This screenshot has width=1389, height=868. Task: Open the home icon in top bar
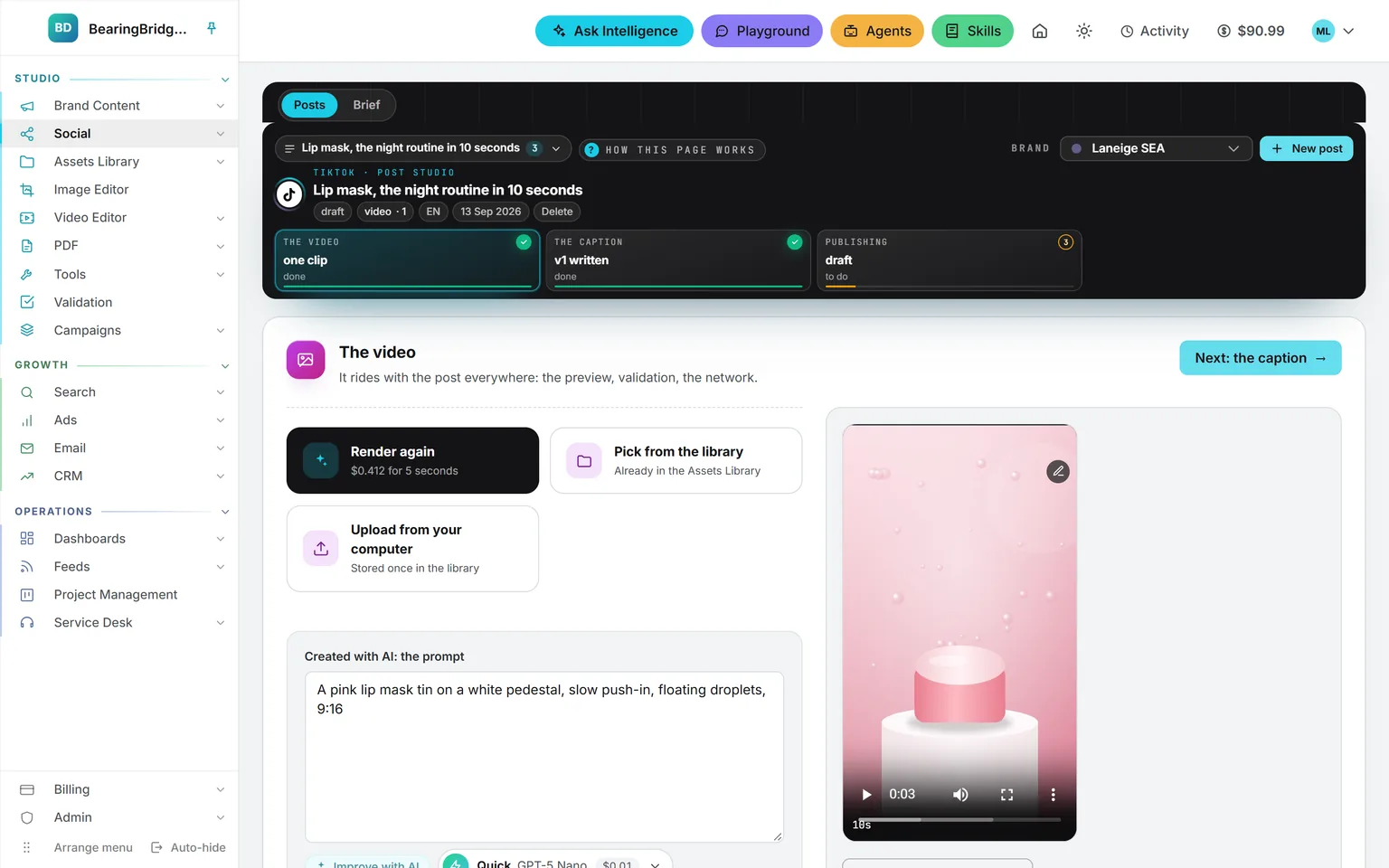coord(1040,31)
